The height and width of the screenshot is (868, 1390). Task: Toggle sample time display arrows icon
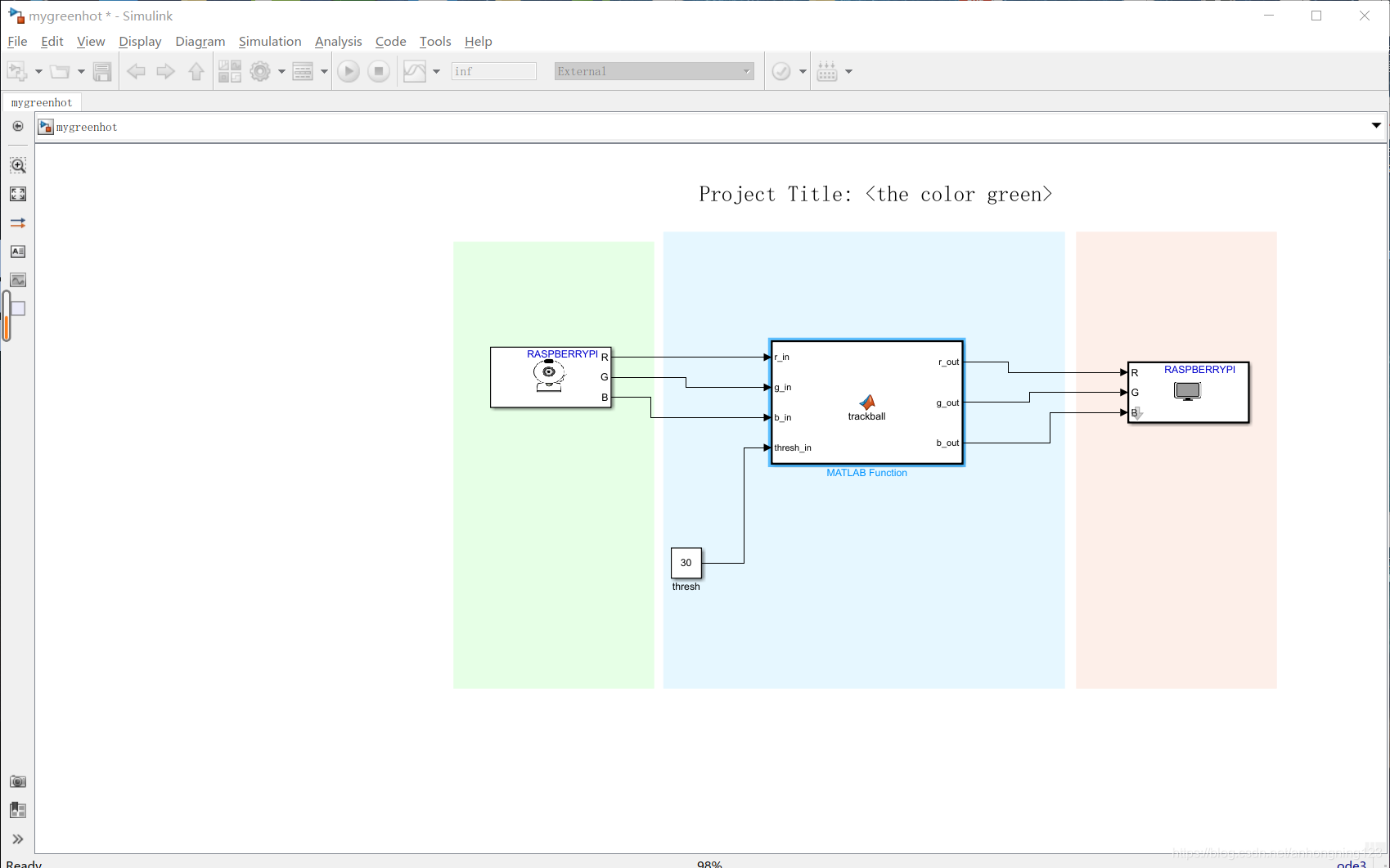click(x=18, y=223)
